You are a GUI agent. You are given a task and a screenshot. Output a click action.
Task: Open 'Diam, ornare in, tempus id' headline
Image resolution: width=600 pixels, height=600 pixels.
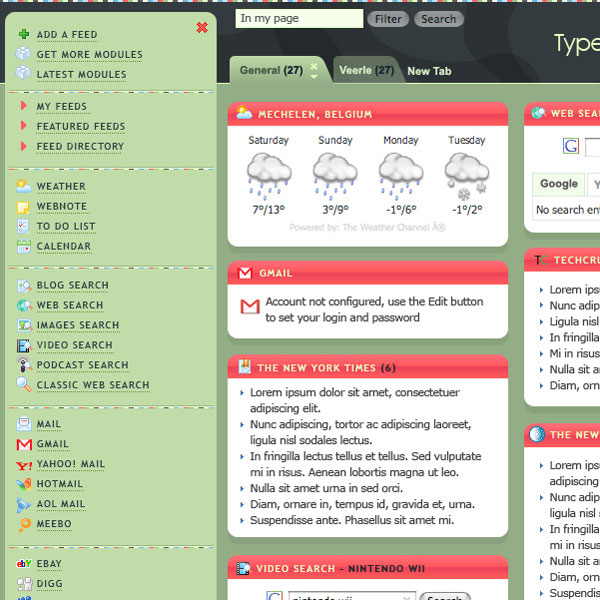click(x=362, y=504)
